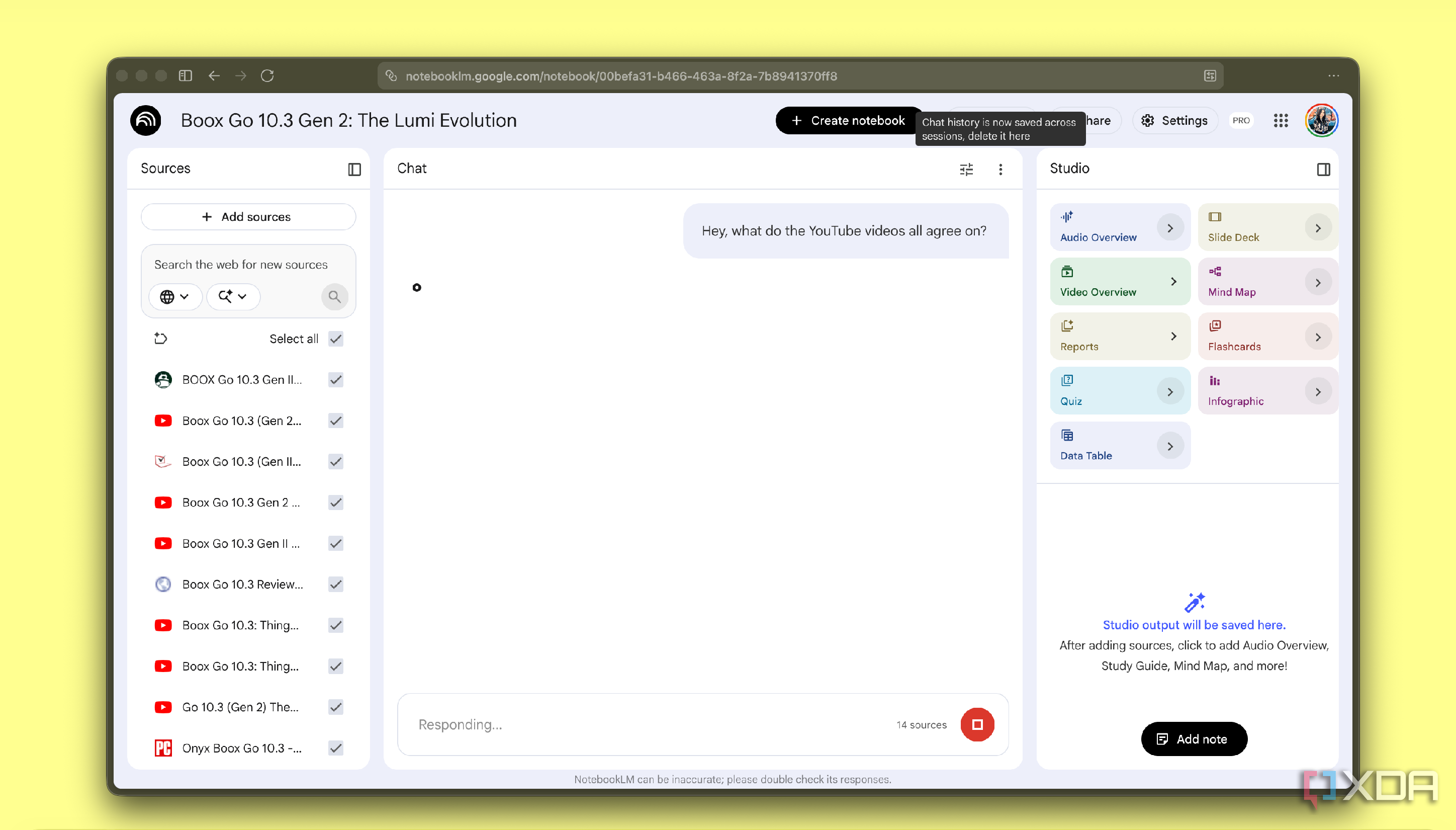Open Settings in the header
This screenshot has width=1456, height=830.
pos(1175,120)
